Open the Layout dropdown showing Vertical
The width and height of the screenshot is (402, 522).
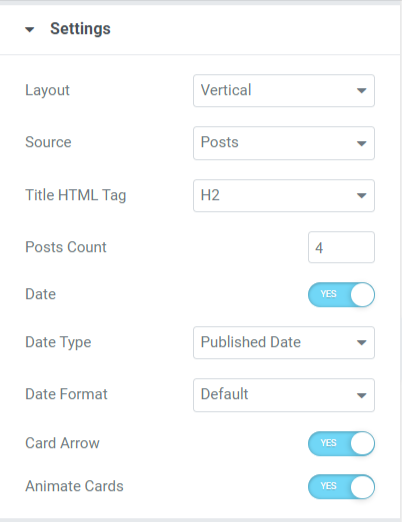coord(284,91)
